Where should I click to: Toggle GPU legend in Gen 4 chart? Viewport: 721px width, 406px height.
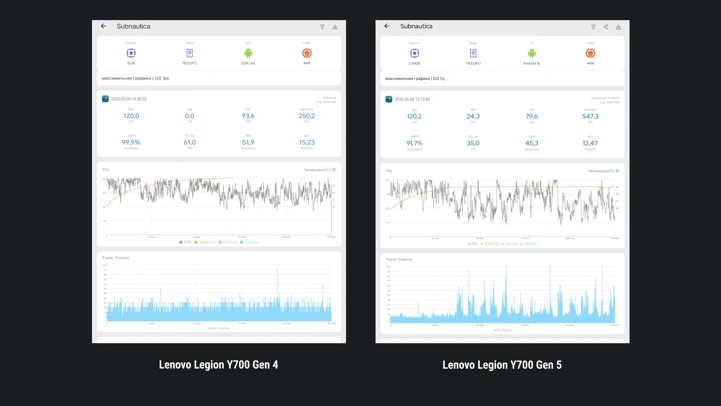(249, 242)
